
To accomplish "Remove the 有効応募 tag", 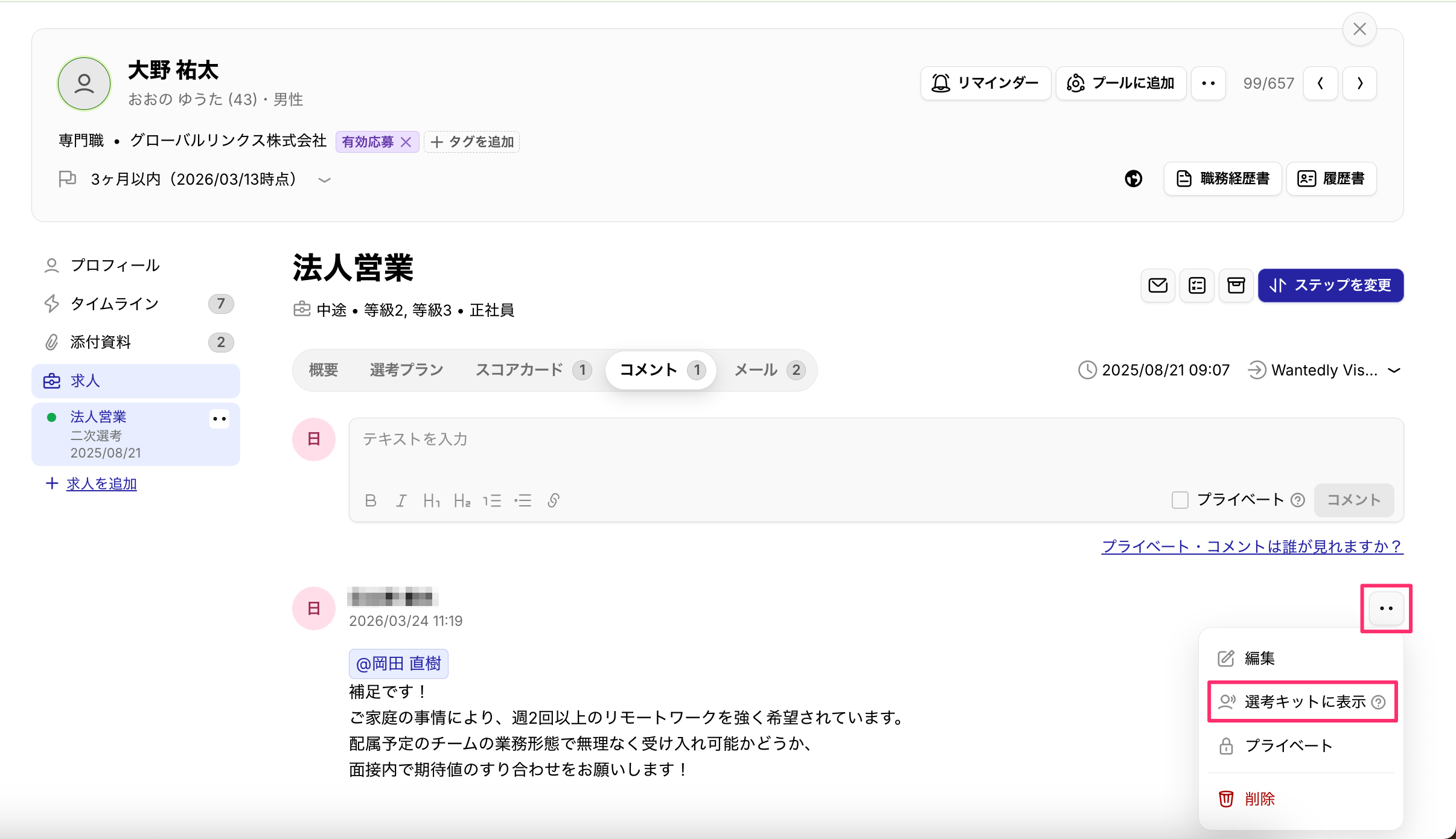I will (x=406, y=142).
